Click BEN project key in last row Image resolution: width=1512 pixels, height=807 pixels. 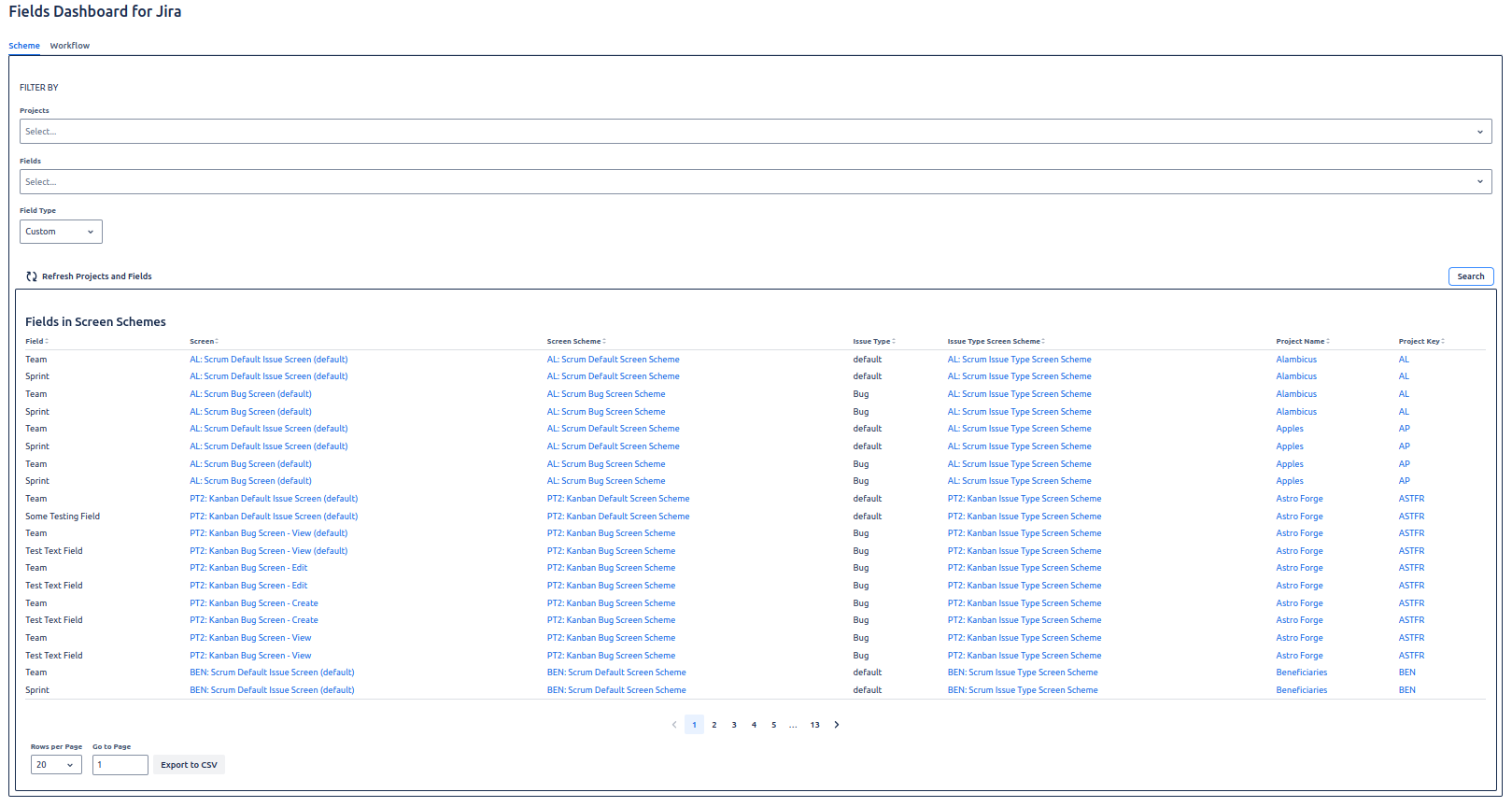pos(1407,690)
